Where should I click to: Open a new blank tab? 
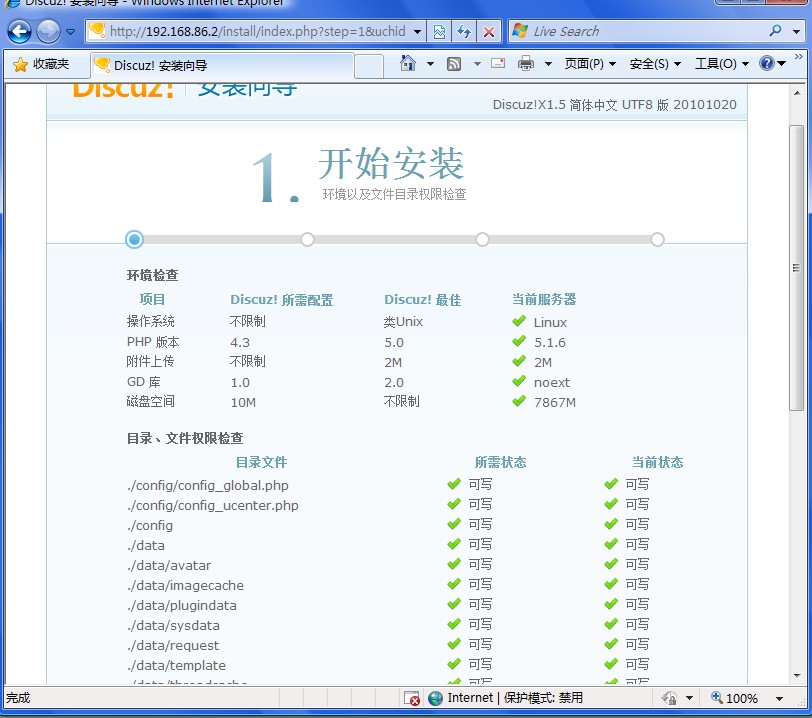pos(369,66)
